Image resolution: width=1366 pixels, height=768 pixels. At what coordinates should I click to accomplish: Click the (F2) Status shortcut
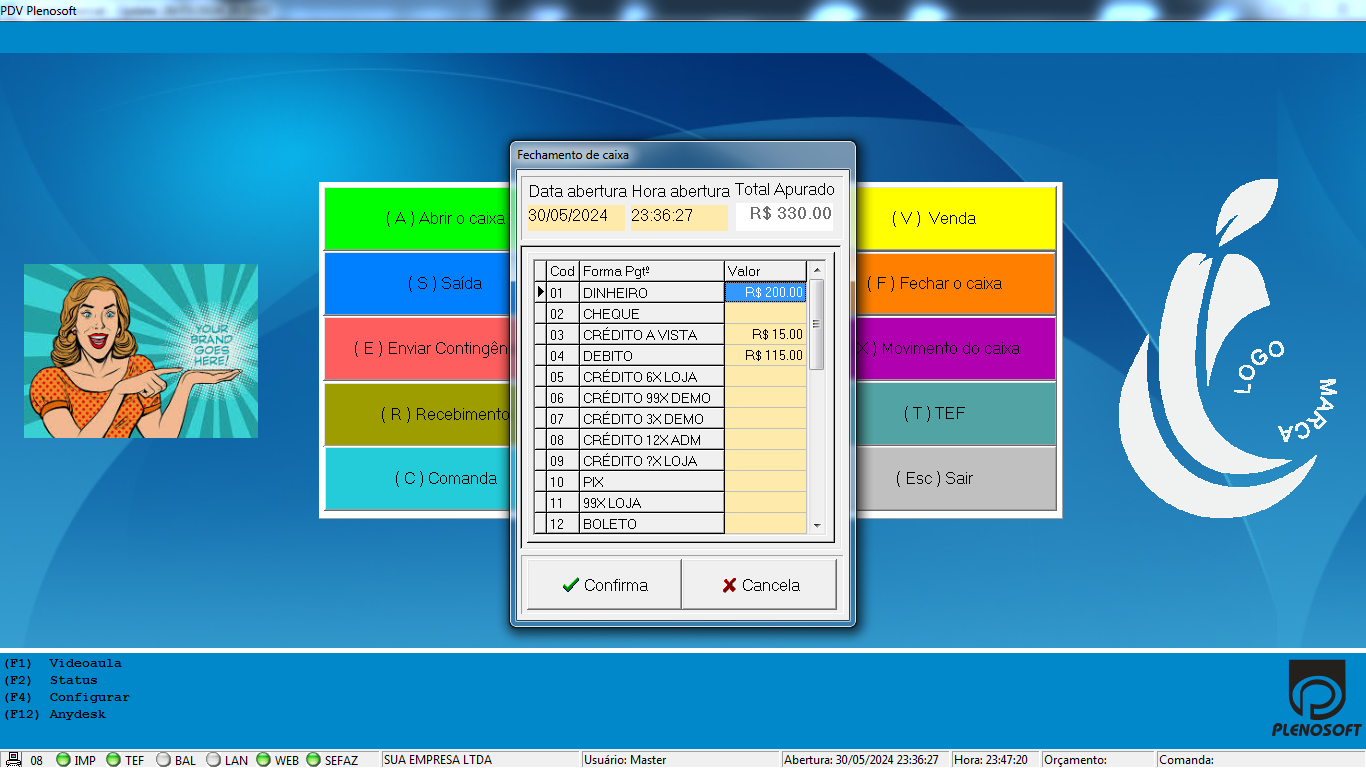51,680
